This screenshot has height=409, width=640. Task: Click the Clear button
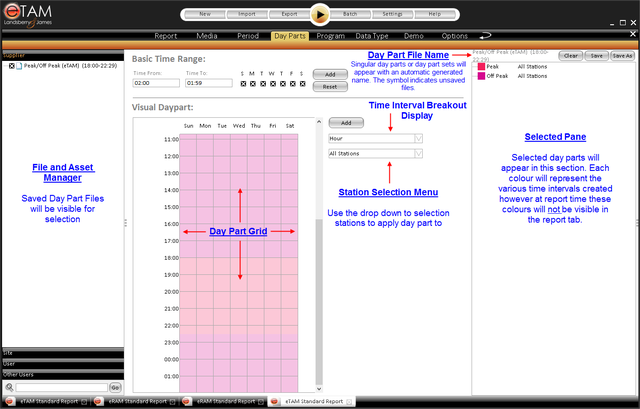coord(571,56)
